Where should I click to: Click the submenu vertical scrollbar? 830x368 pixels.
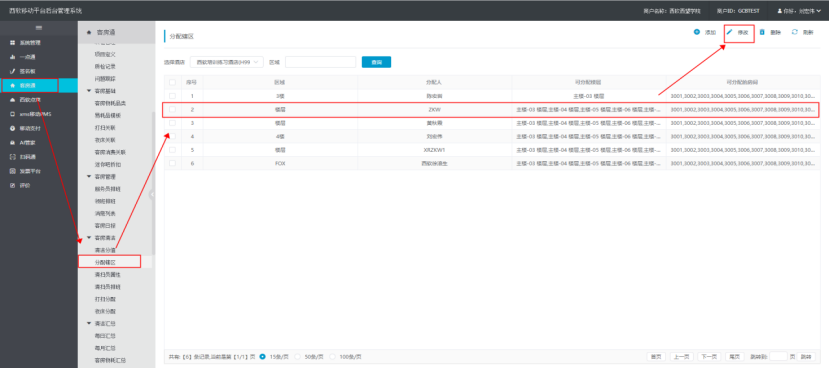pyautogui.click(x=154, y=183)
